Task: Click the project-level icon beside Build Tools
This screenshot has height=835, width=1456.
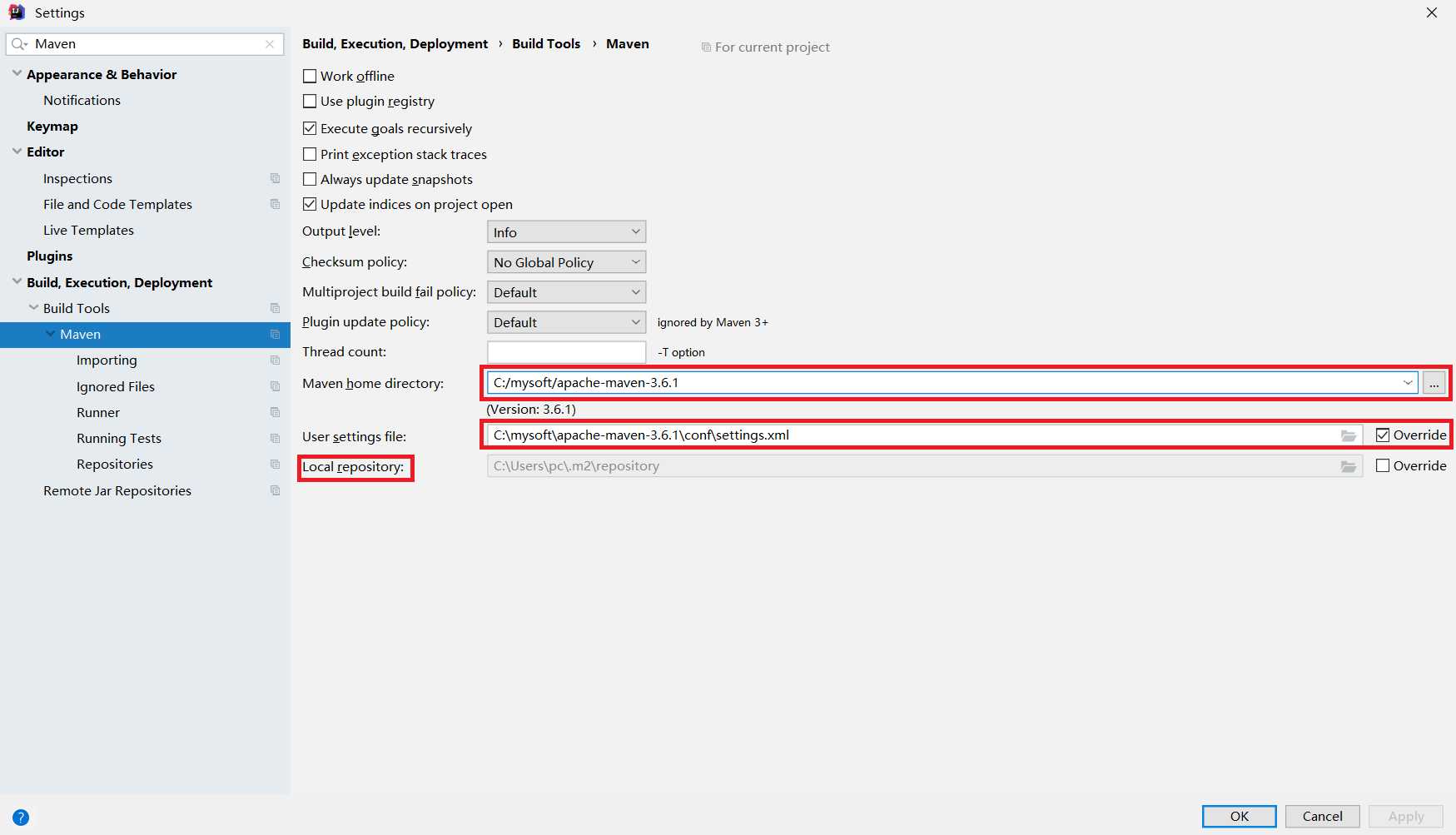Action: [275, 308]
